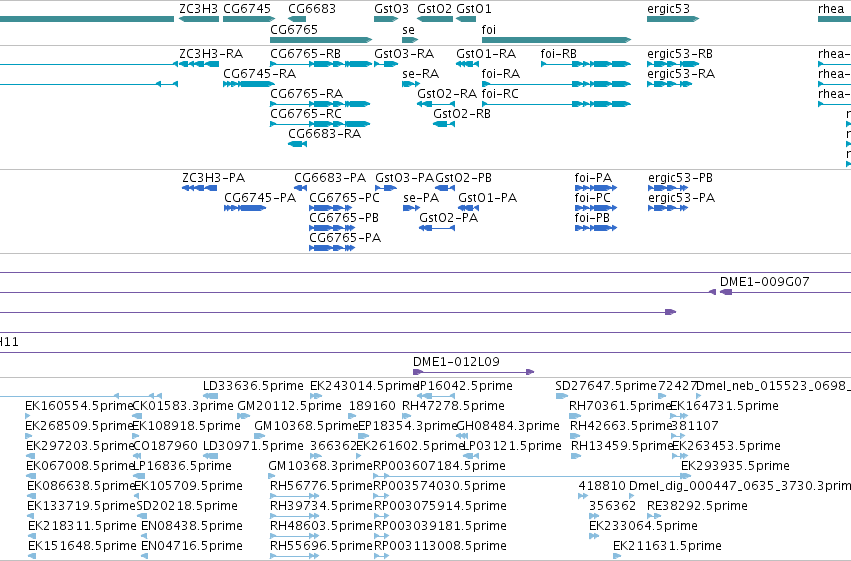Image resolution: width=851 pixels, height=561 pixels.
Task: Open the ergic53 gene feature
Action: pos(673,19)
